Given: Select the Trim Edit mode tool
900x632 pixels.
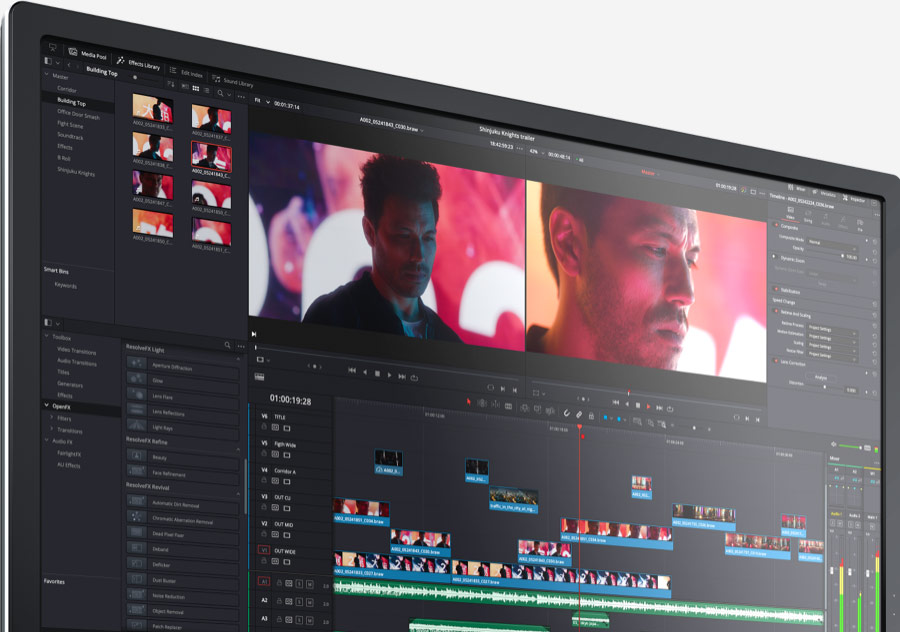Looking at the screenshot, I should pyautogui.click(x=483, y=402).
